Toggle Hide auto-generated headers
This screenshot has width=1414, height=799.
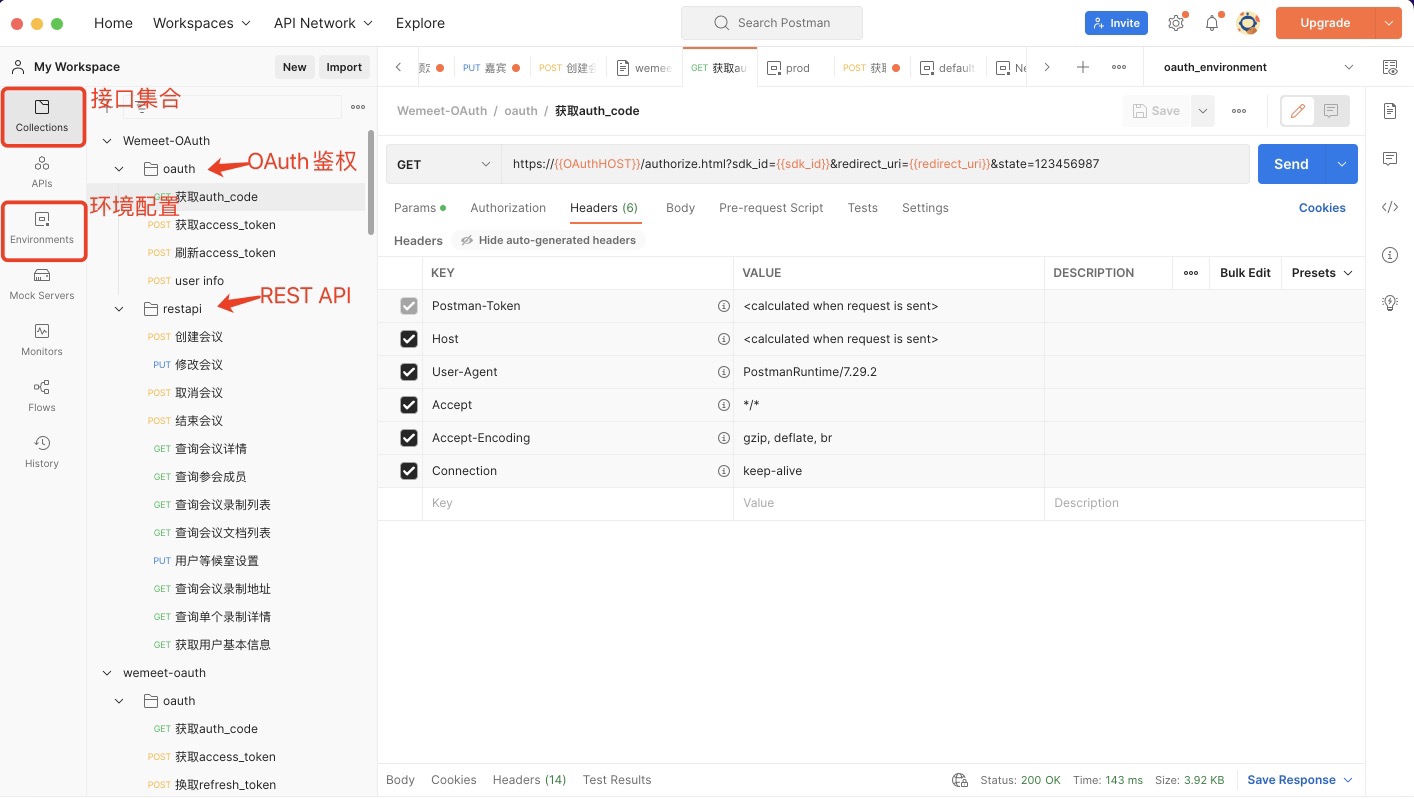pos(548,240)
